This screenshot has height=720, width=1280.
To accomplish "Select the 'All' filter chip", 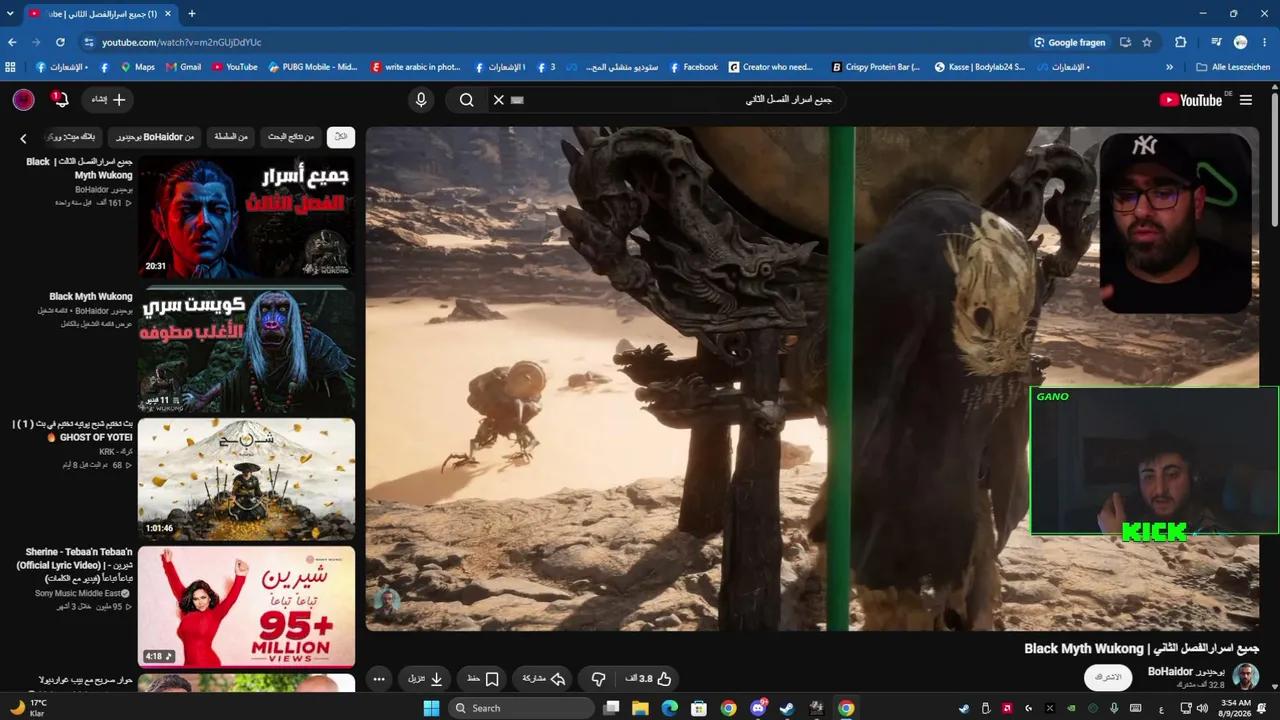I will pos(340,137).
